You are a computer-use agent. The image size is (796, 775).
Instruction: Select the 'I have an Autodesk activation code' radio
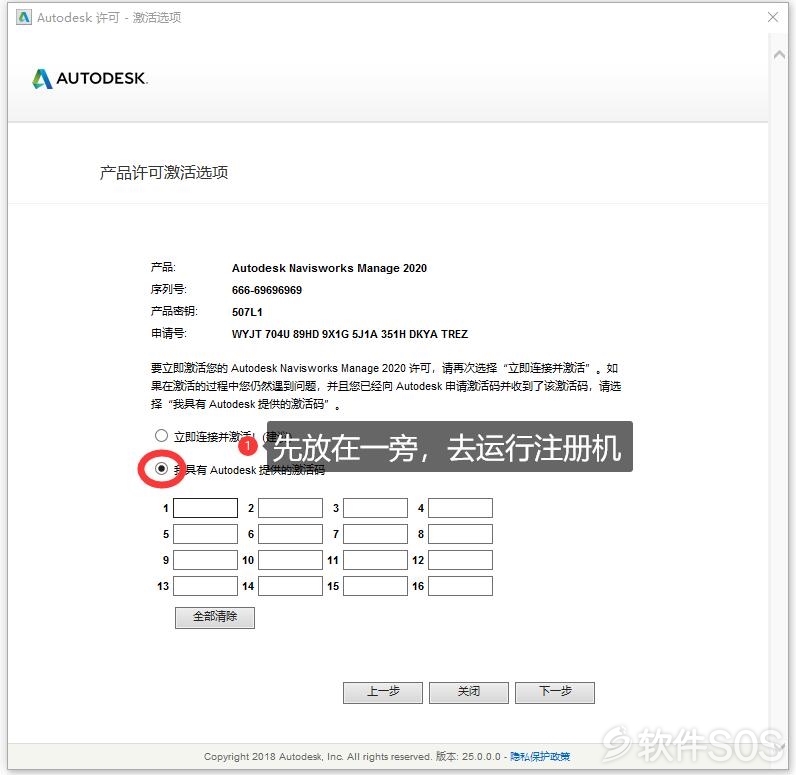point(161,468)
